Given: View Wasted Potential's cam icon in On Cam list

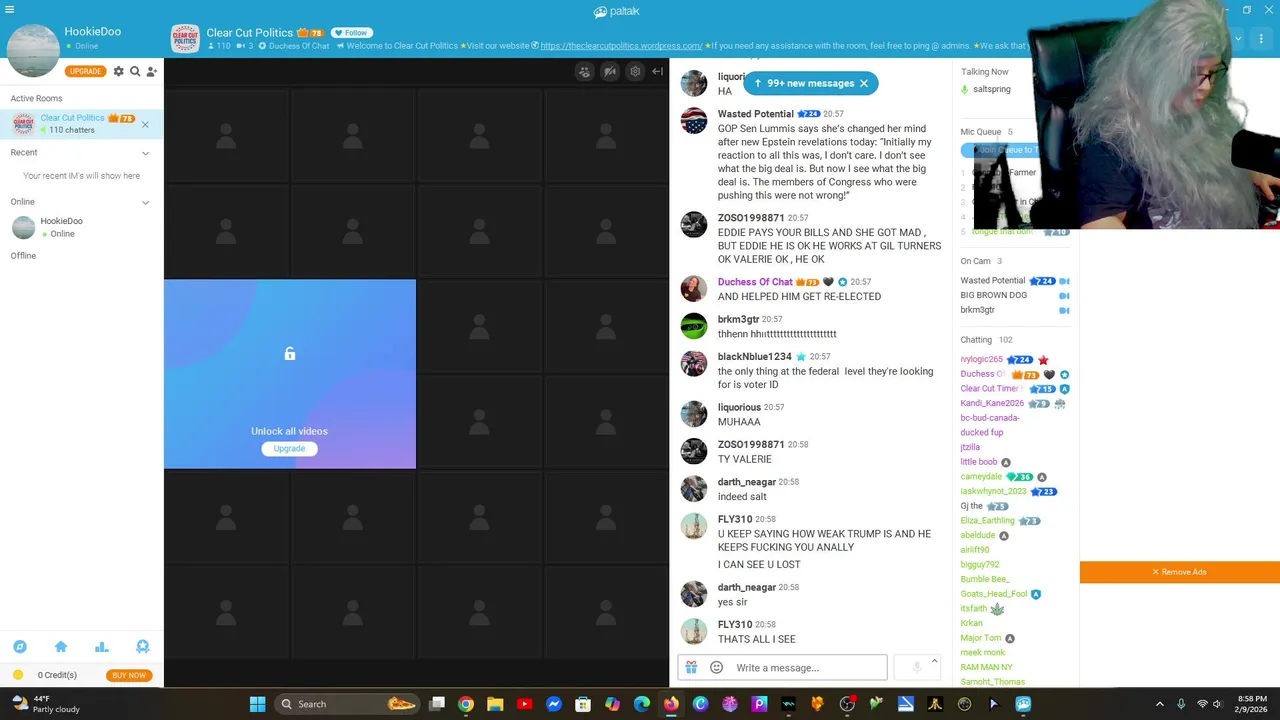Looking at the screenshot, I should click(x=1064, y=281).
